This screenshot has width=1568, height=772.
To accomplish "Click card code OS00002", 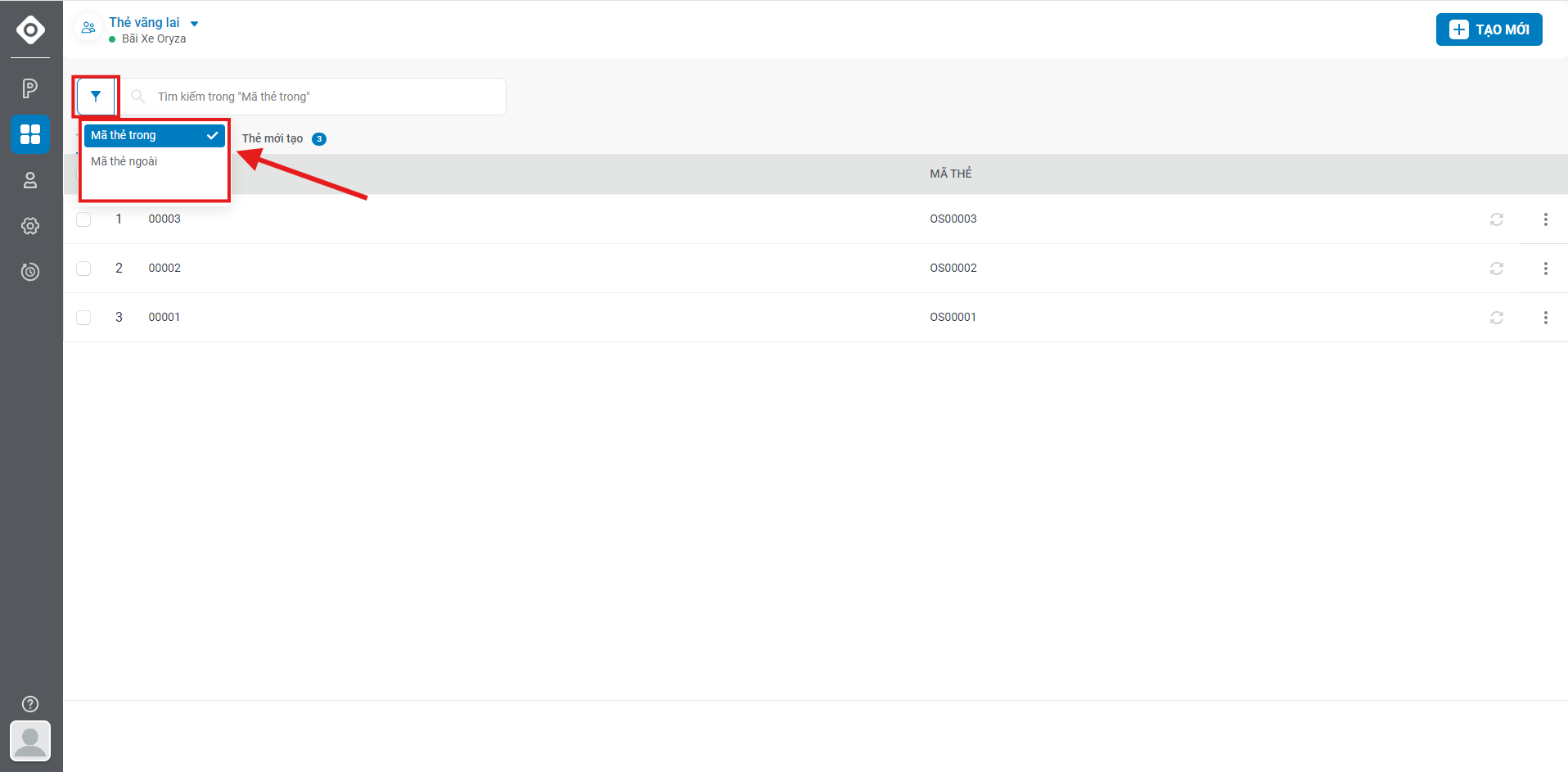I will (953, 268).
